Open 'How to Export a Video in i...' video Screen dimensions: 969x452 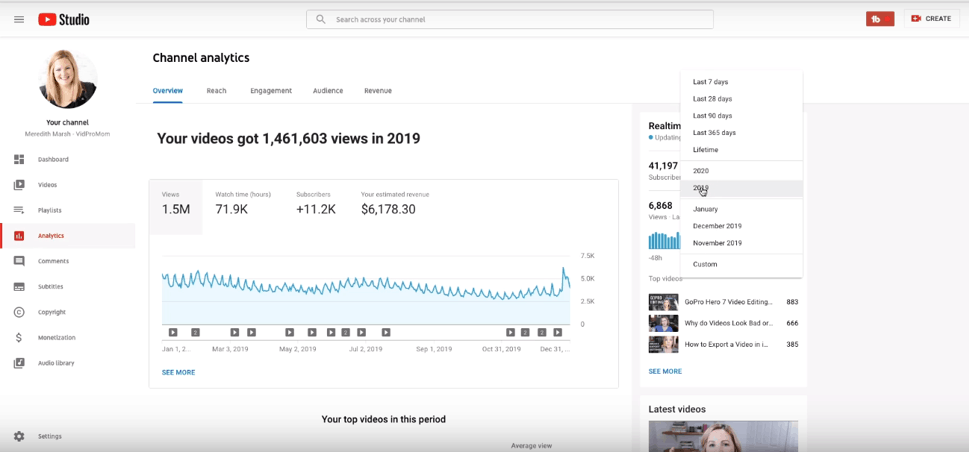pyautogui.click(x=726, y=344)
